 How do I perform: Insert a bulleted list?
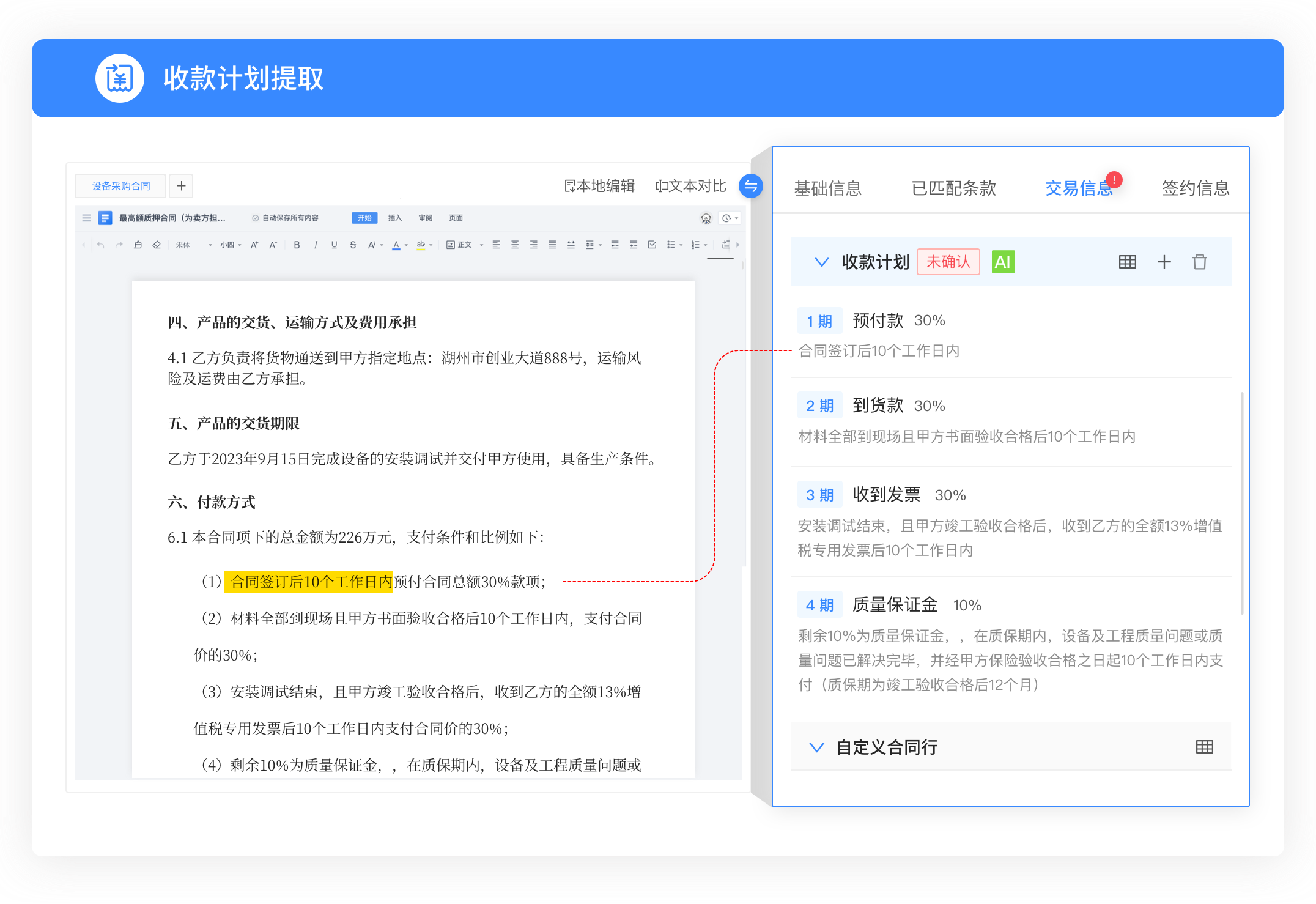click(x=671, y=245)
